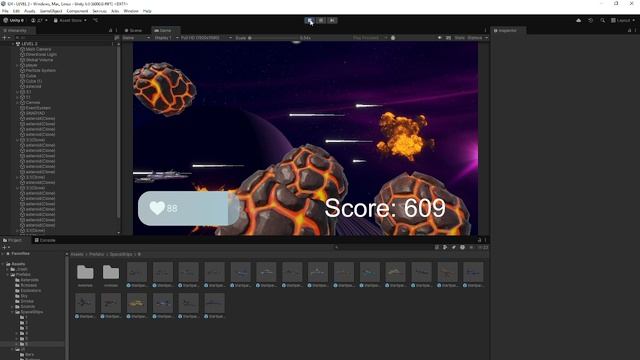This screenshot has height=360, width=640.
Task: Toggle the Project panel lock icon
Action: click(x=480, y=240)
